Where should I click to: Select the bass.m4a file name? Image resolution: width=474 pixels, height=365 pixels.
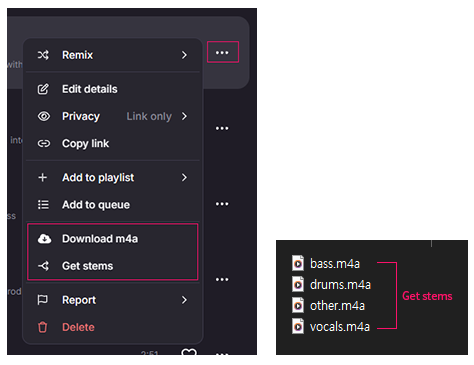click(x=335, y=264)
